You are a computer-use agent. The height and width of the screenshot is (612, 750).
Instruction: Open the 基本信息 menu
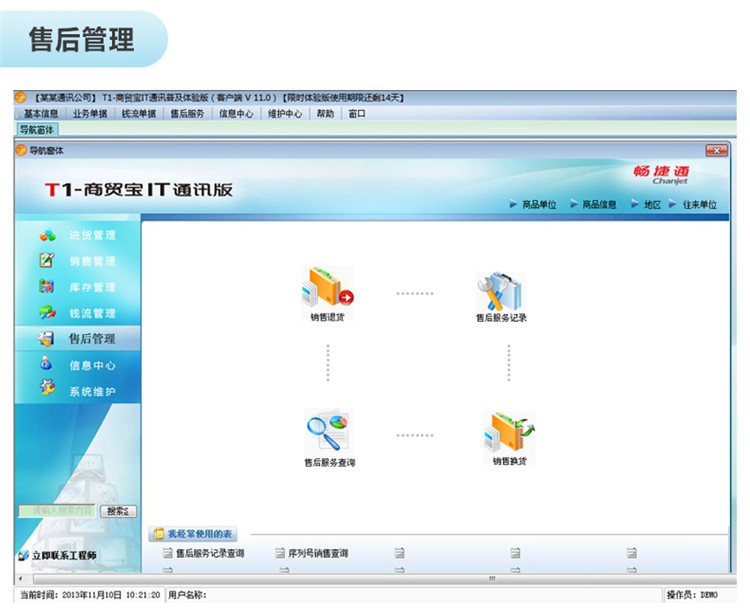click(x=41, y=114)
